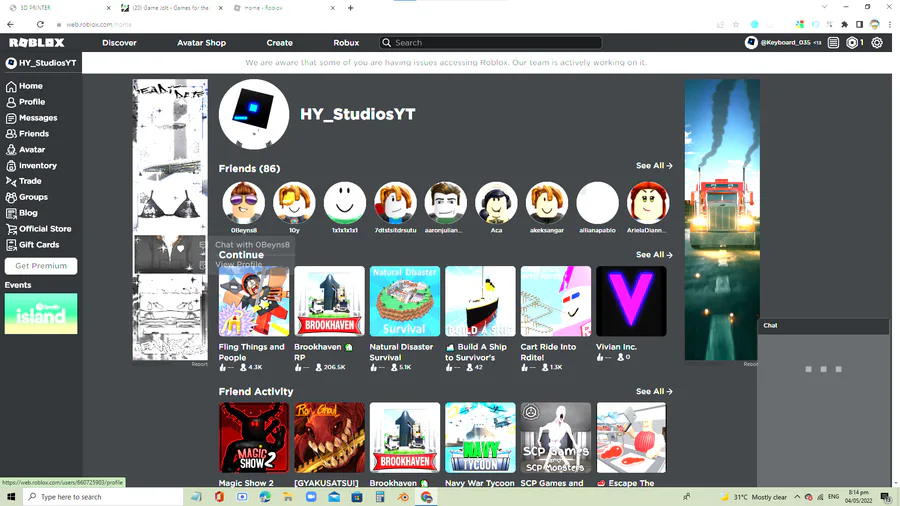
Task: Open the Groups sidebar icon
Action: tap(11, 197)
